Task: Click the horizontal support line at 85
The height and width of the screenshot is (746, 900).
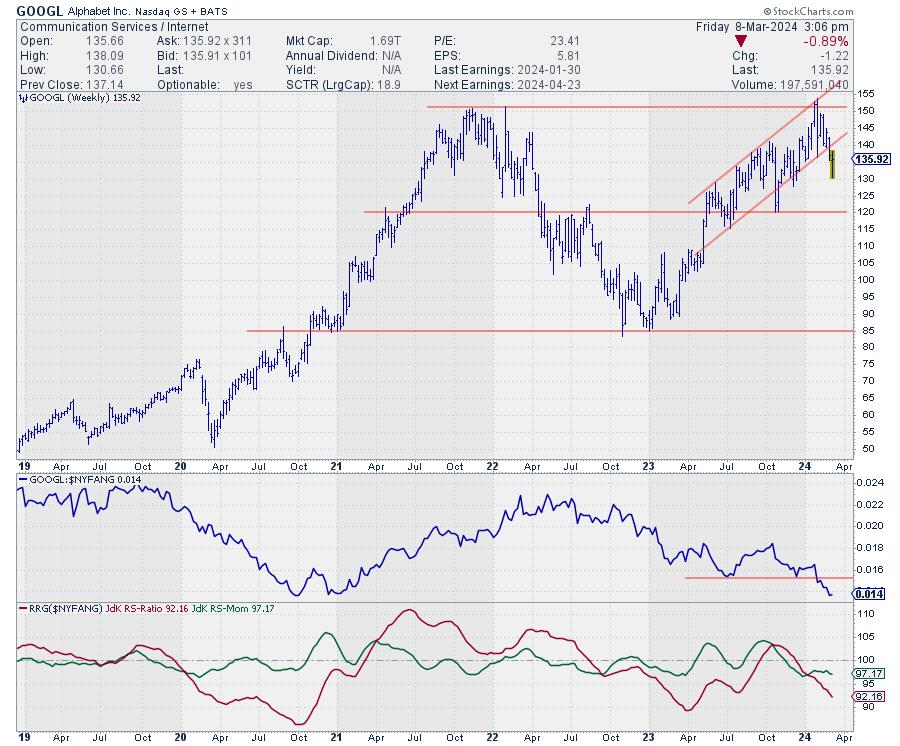Action: pyautogui.click(x=500, y=330)
